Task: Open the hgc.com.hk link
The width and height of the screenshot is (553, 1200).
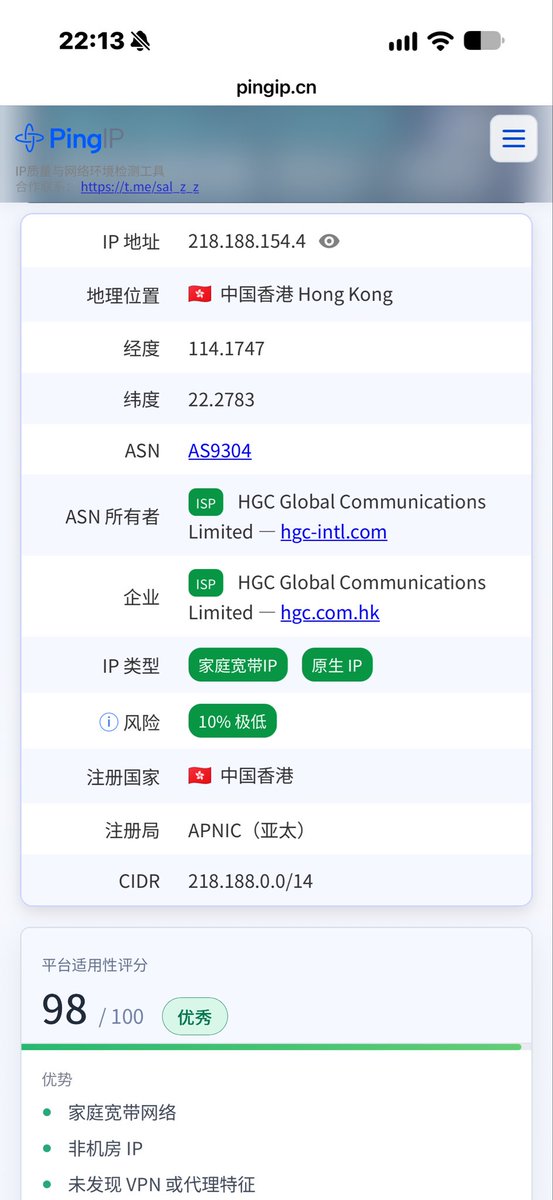Action: 330,612
